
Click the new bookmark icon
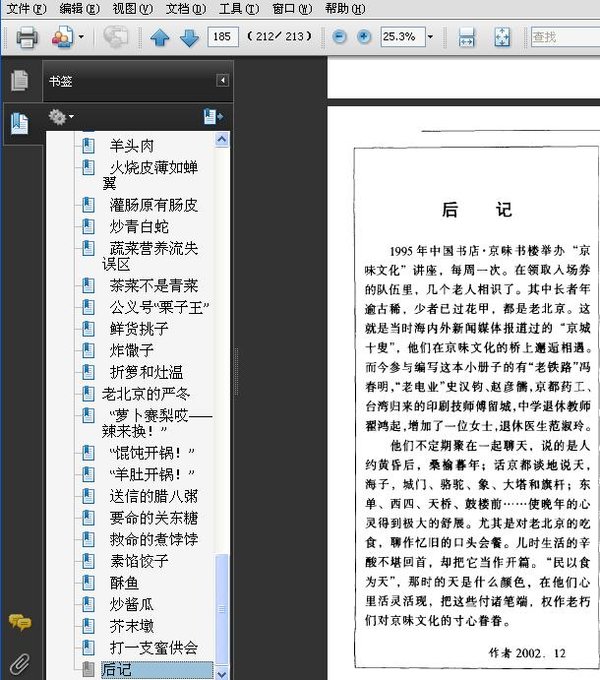click(x=213, y=117)
